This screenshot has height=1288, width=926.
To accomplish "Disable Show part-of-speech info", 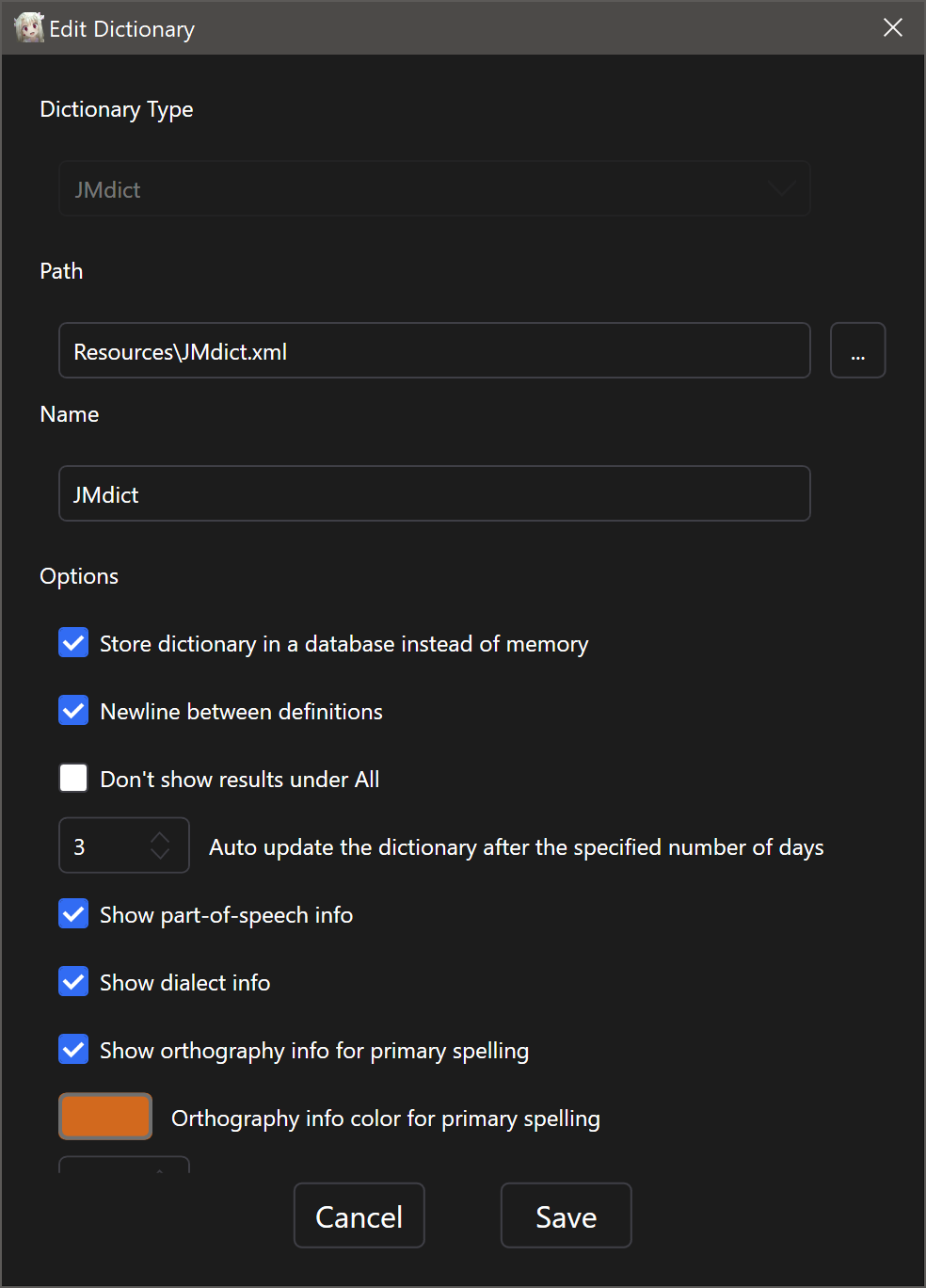I will (x=73, y=914).
